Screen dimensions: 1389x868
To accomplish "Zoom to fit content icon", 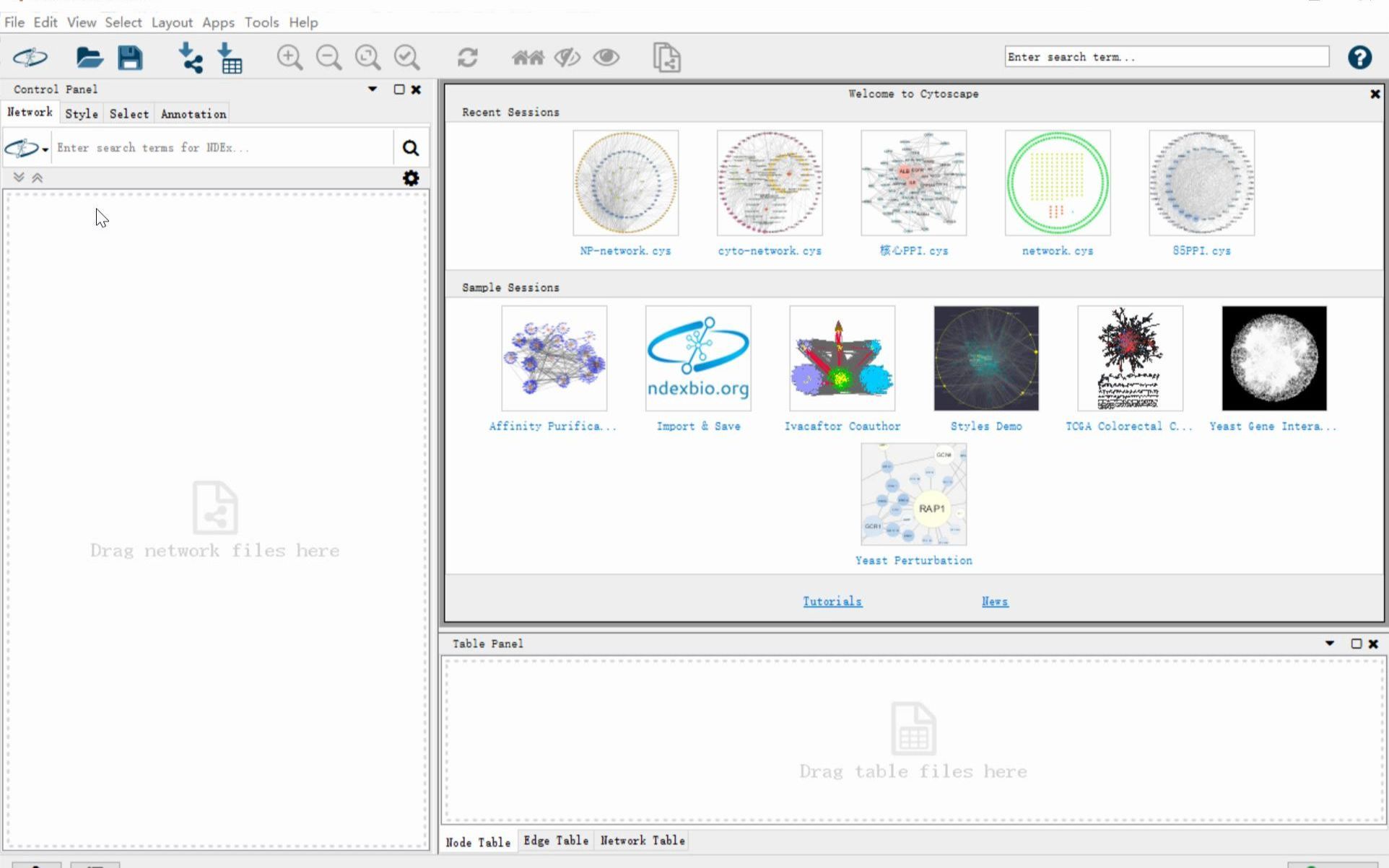I will click(367, 57).
